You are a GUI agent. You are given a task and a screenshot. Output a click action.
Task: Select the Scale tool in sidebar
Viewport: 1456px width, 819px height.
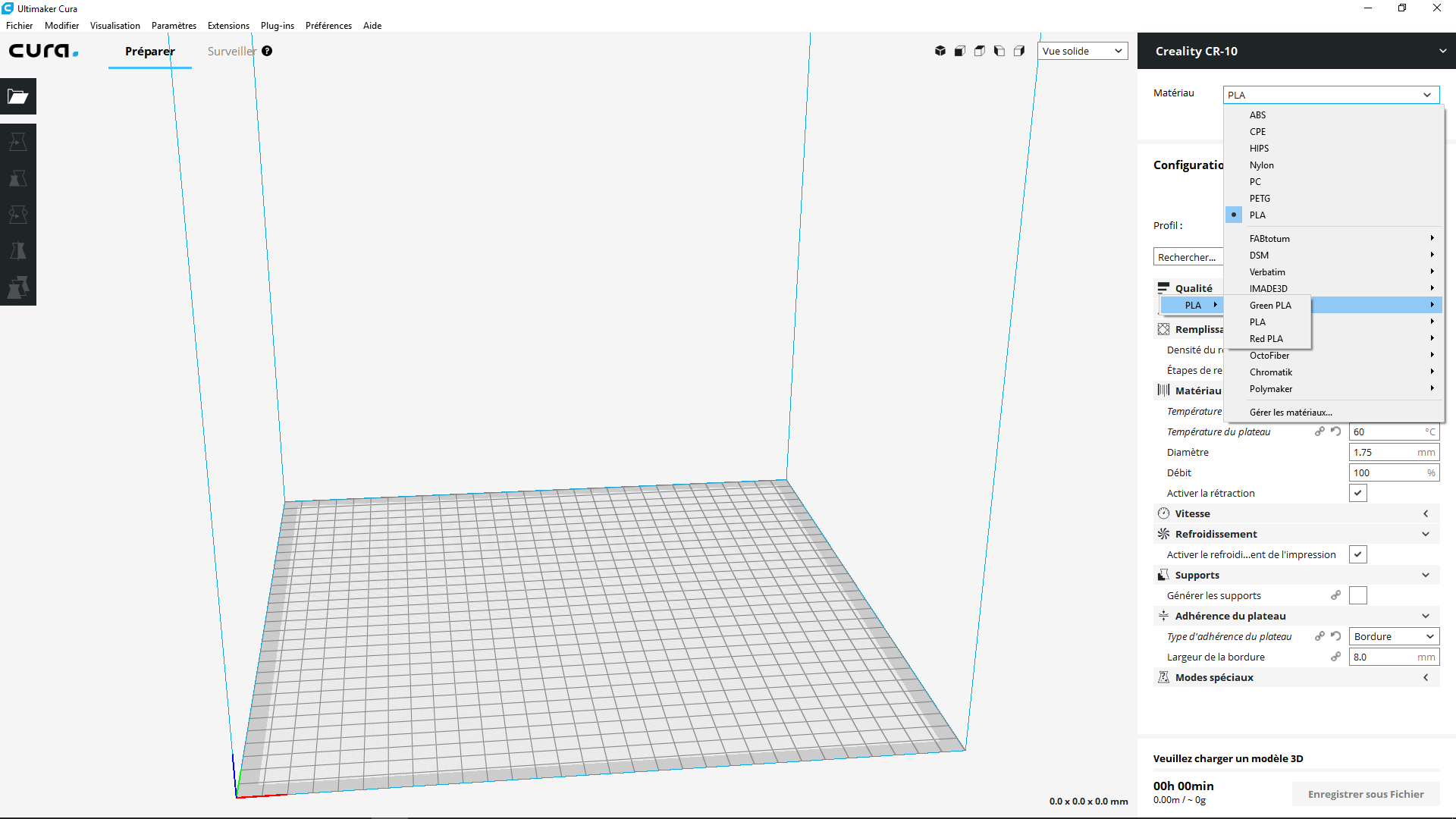18,178
